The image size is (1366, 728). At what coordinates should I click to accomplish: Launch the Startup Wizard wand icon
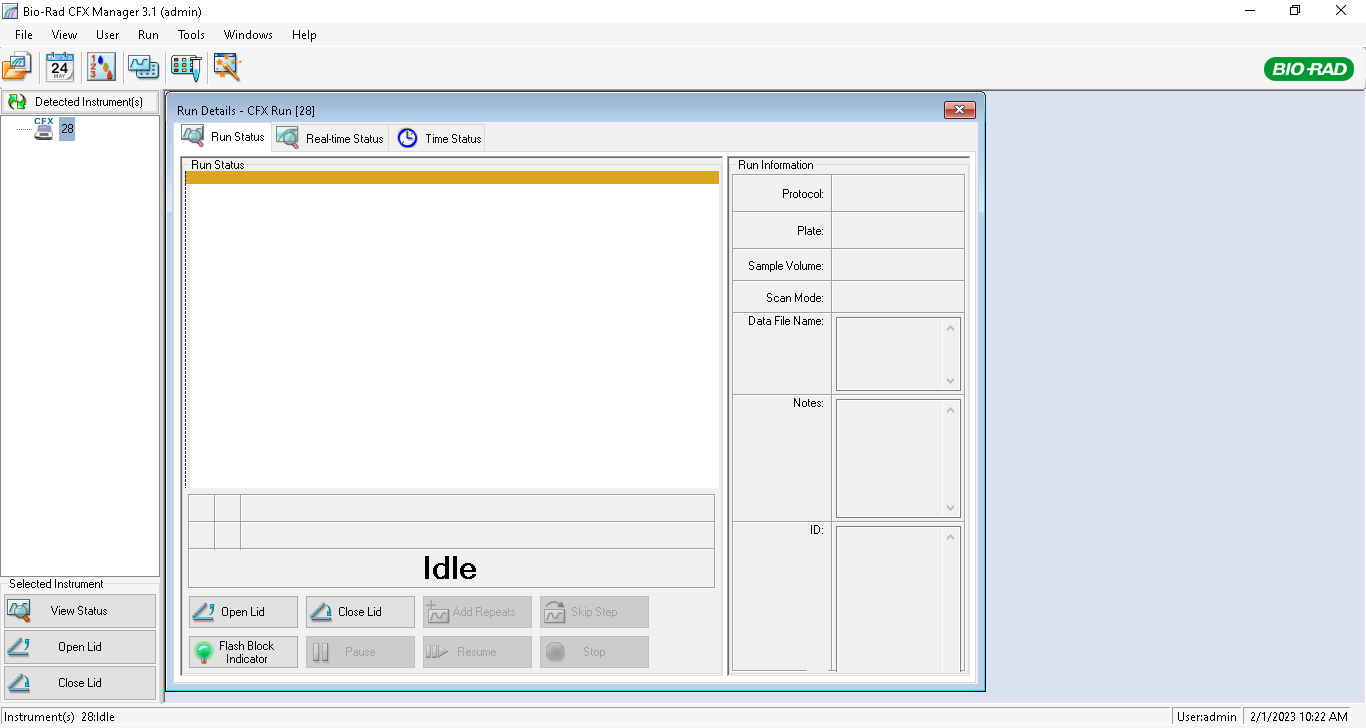tap(228, 67)
